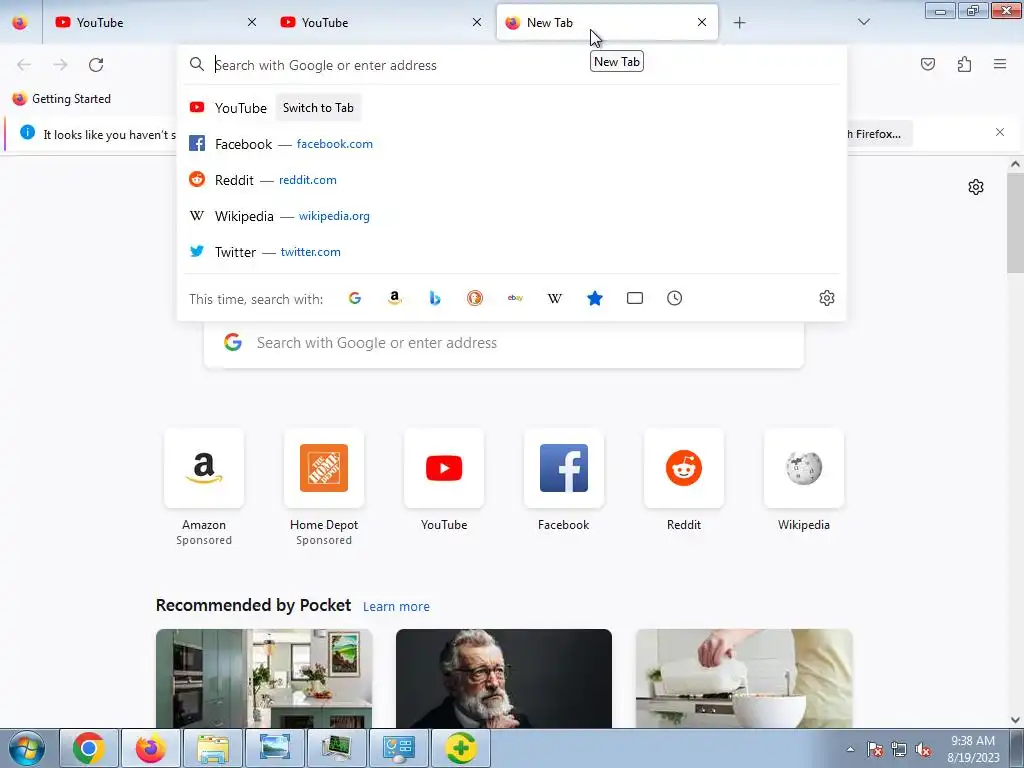
Task: Focus the page Google search box
Action: point(504,343)
